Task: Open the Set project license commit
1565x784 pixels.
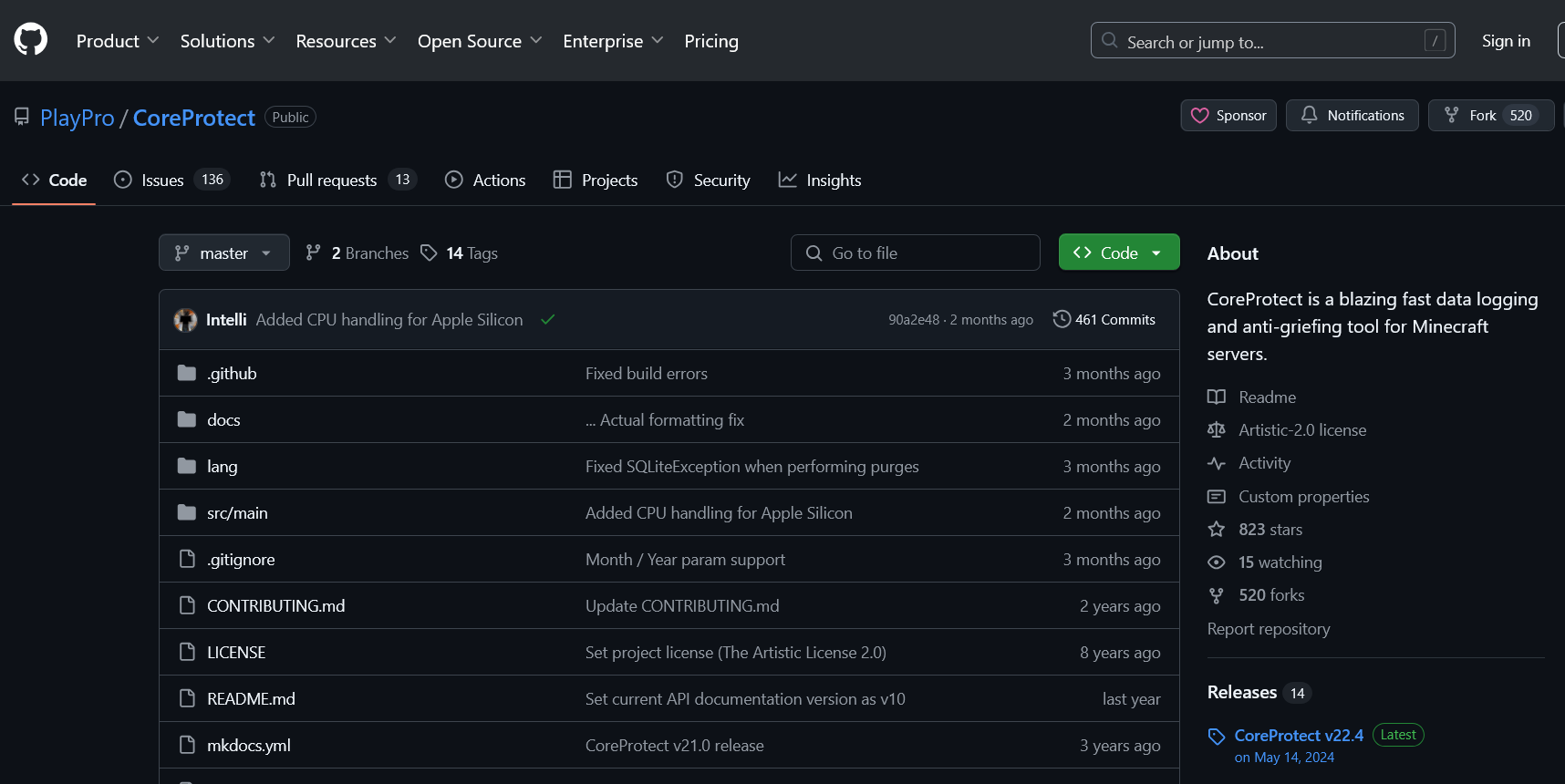Action: [x=736, y=653]
